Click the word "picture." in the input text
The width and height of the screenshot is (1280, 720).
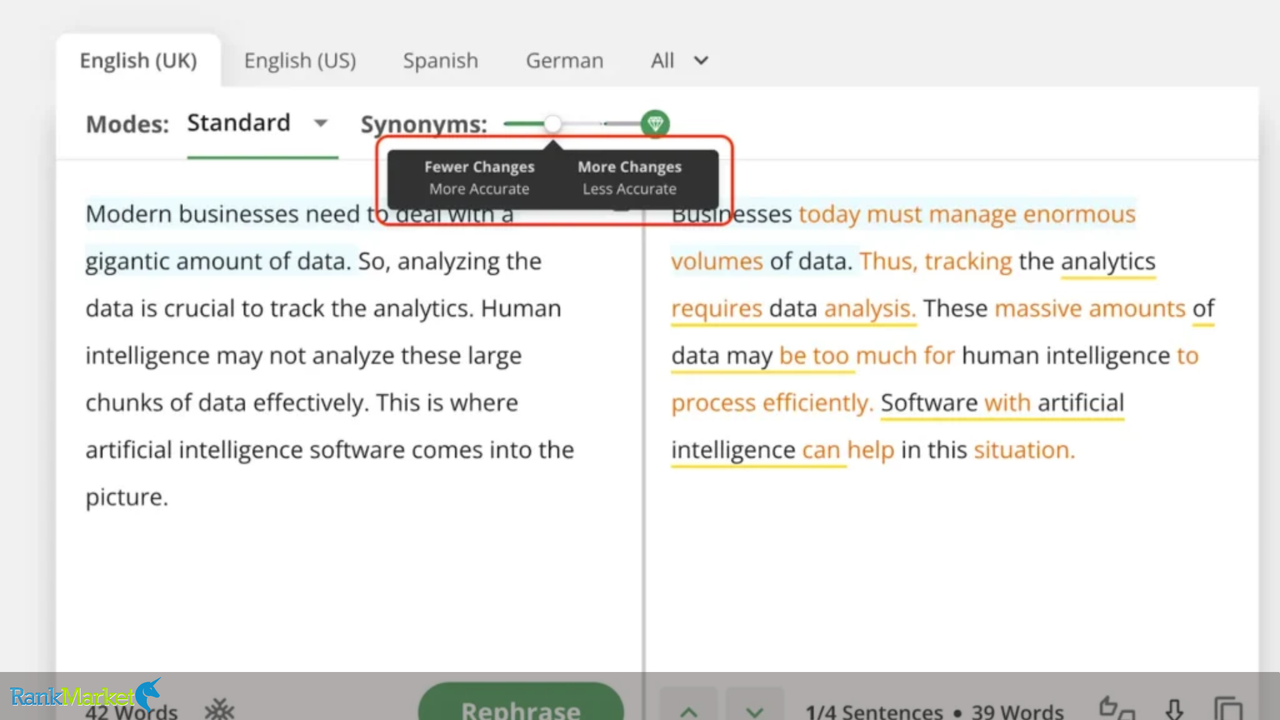[126, 496]
